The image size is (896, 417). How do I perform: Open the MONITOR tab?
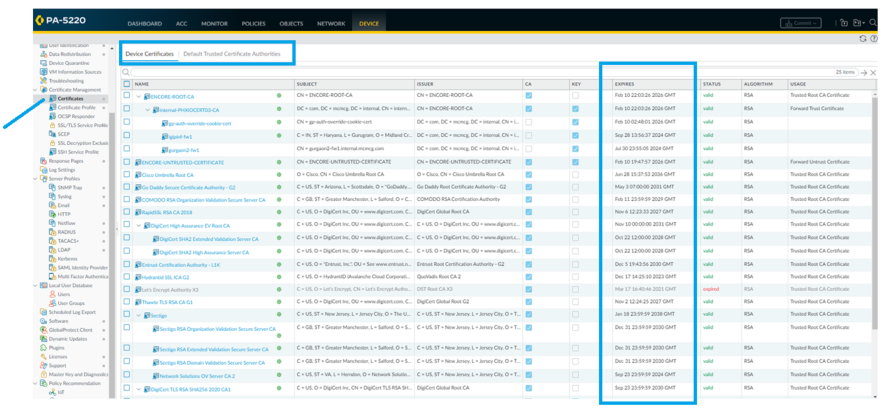[x=214, y=24]
